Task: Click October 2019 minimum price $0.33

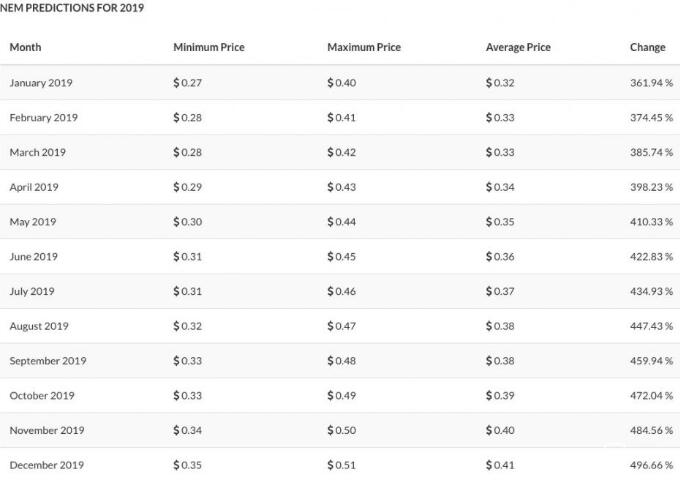Action: (187, 395)
